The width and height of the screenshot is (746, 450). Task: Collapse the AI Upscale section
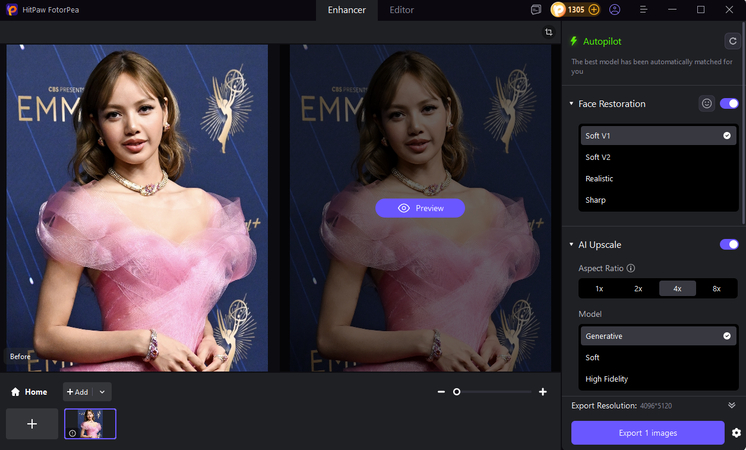point(571,245)
